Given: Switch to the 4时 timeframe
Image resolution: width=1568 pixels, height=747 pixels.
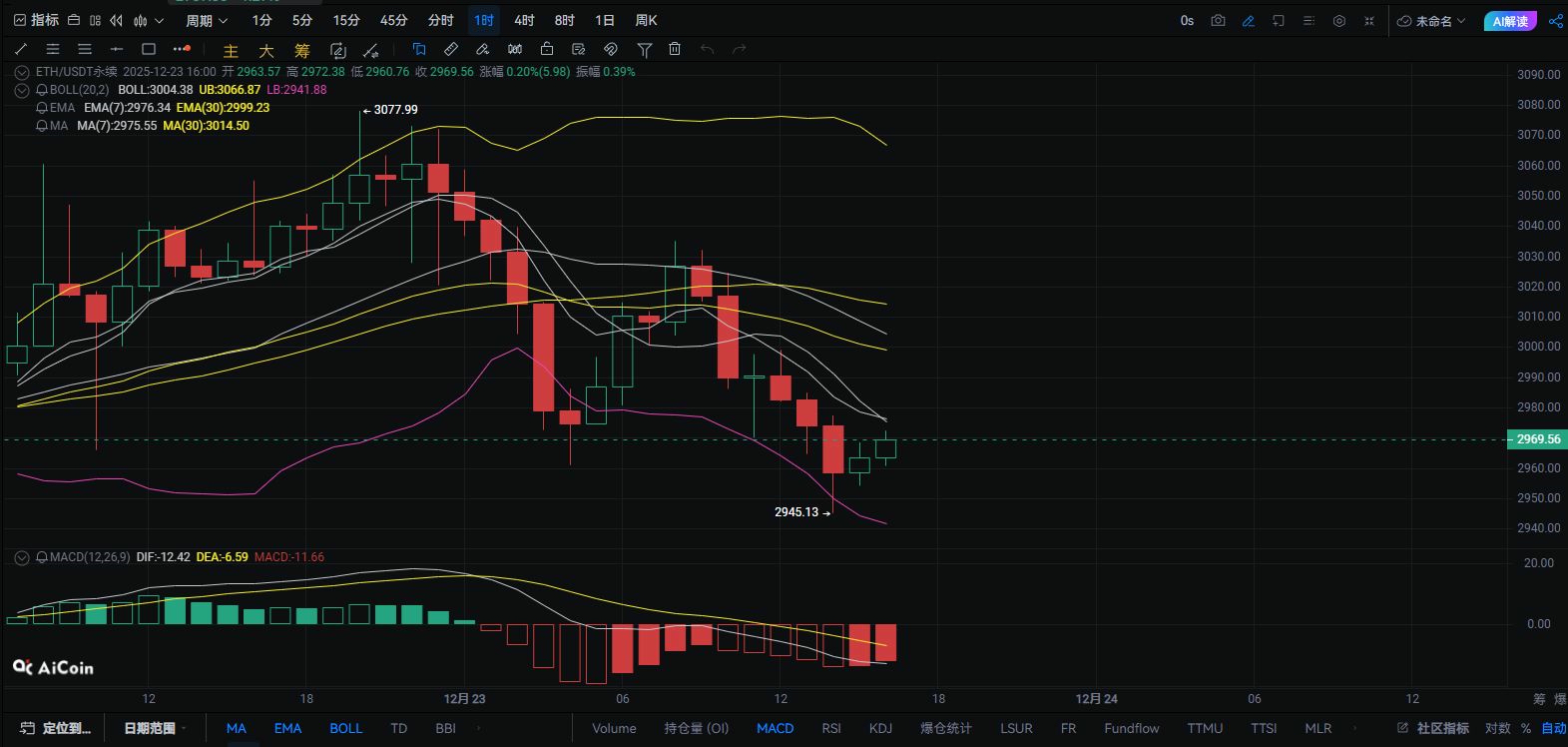Looking at the screenshot, I should [524, 20].
